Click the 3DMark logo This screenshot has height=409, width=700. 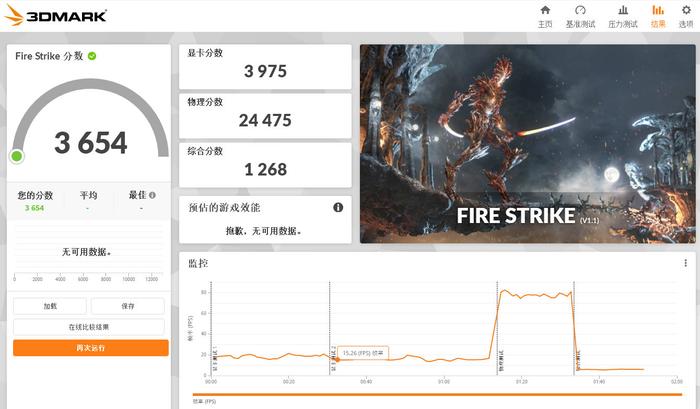56,15
